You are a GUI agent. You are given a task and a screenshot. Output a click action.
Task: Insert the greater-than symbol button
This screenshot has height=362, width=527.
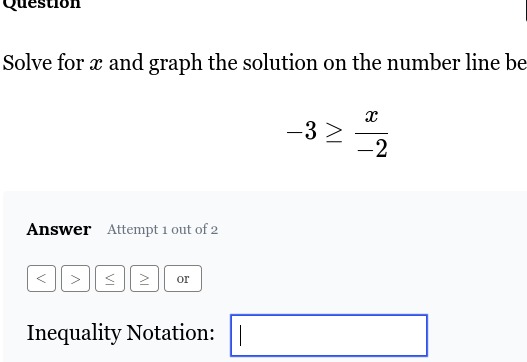pyautogui.click(x=75, y=278)
